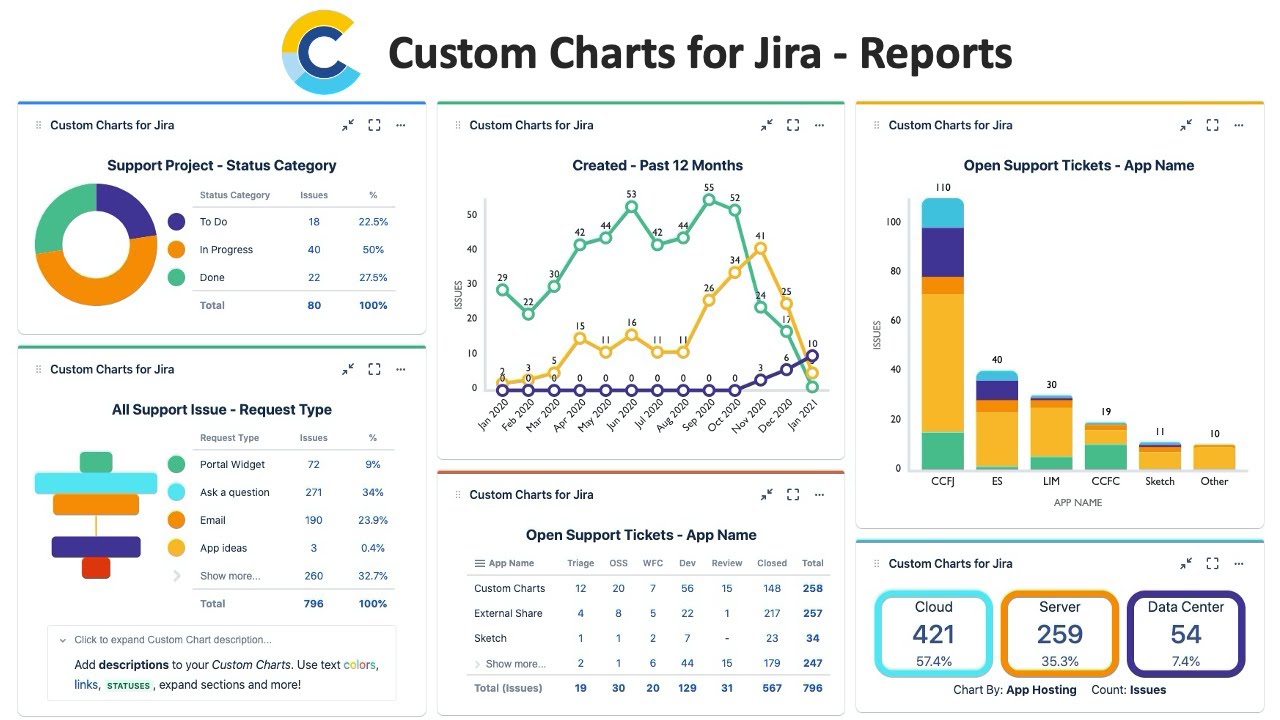Viewport: 1280px width, 720px height.
Task: Click drag handle of bar chart gadget
Action: [877, 125]
